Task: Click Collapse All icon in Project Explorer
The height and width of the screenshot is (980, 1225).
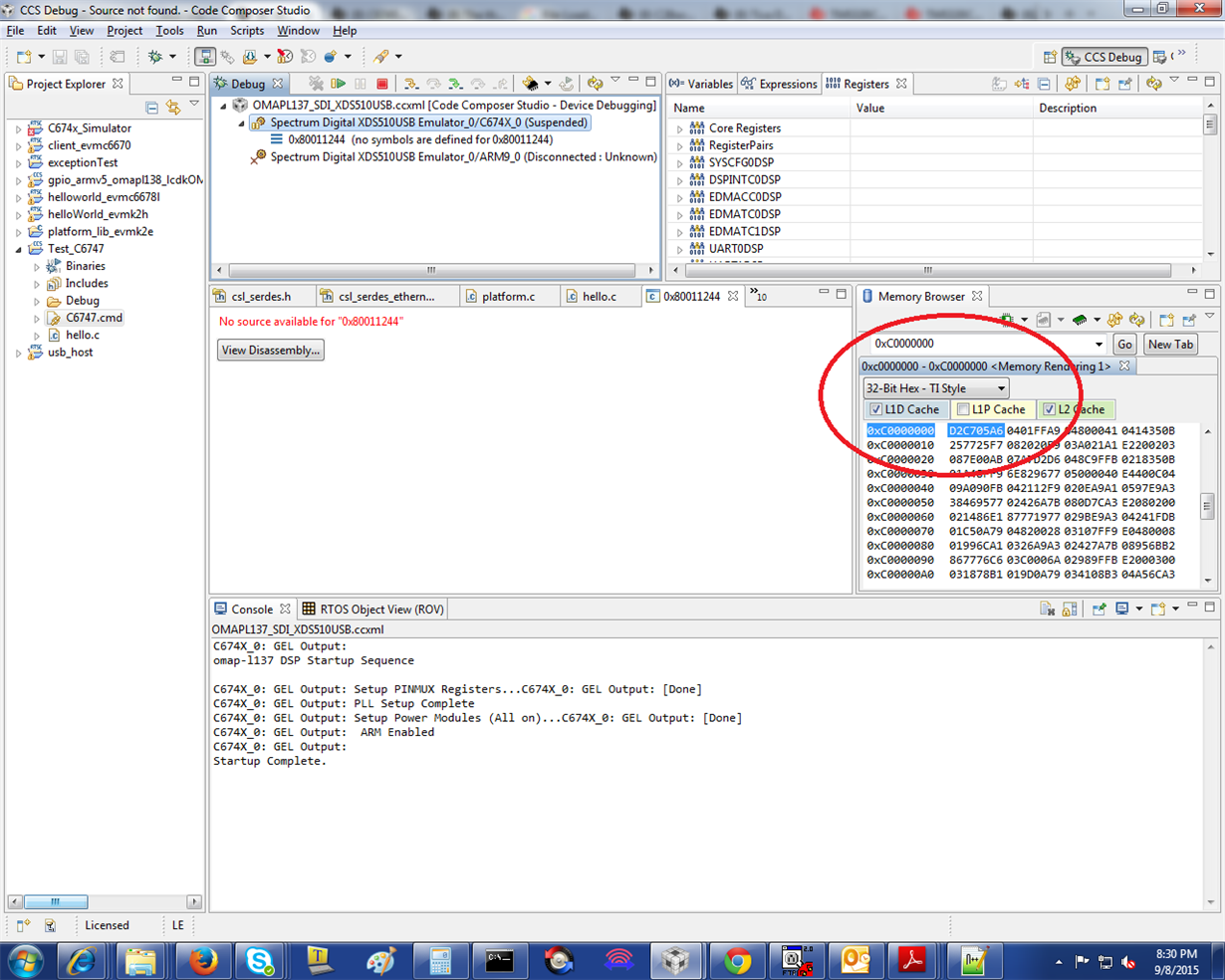Action: point(151,107)
